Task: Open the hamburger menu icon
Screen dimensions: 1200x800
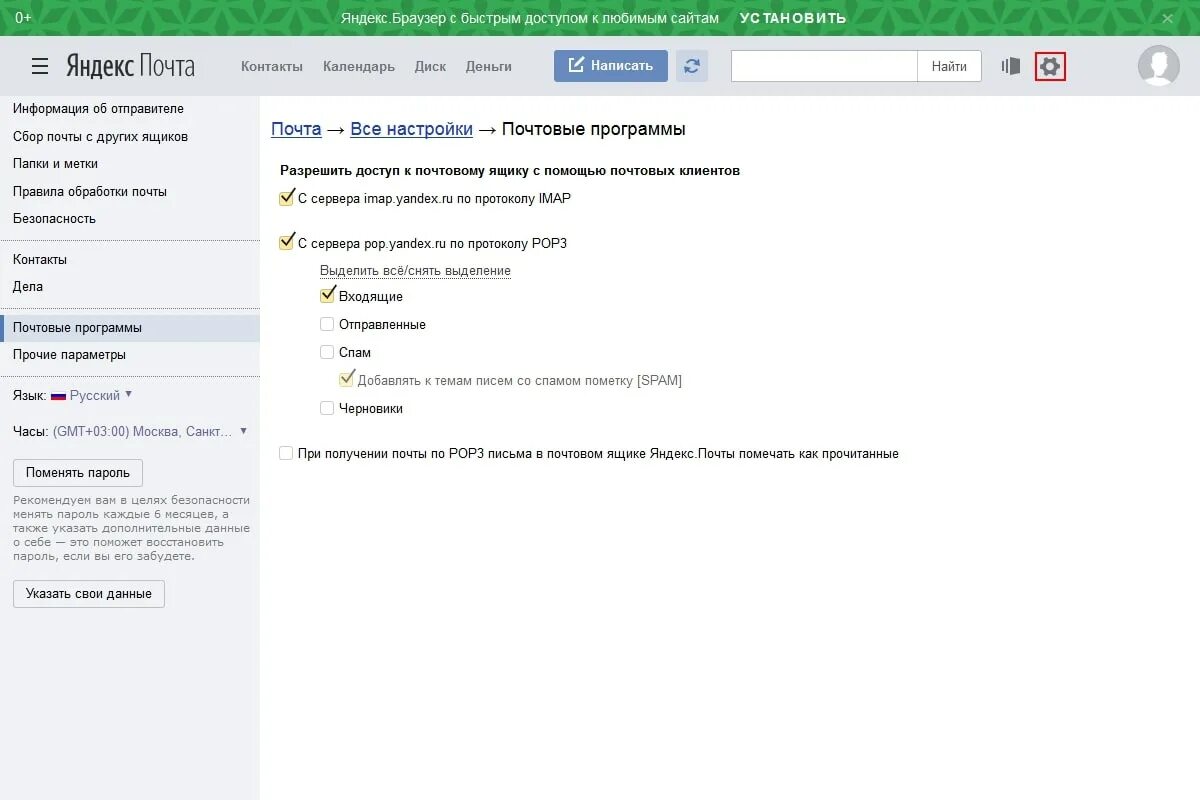Action: coord(40,66)
